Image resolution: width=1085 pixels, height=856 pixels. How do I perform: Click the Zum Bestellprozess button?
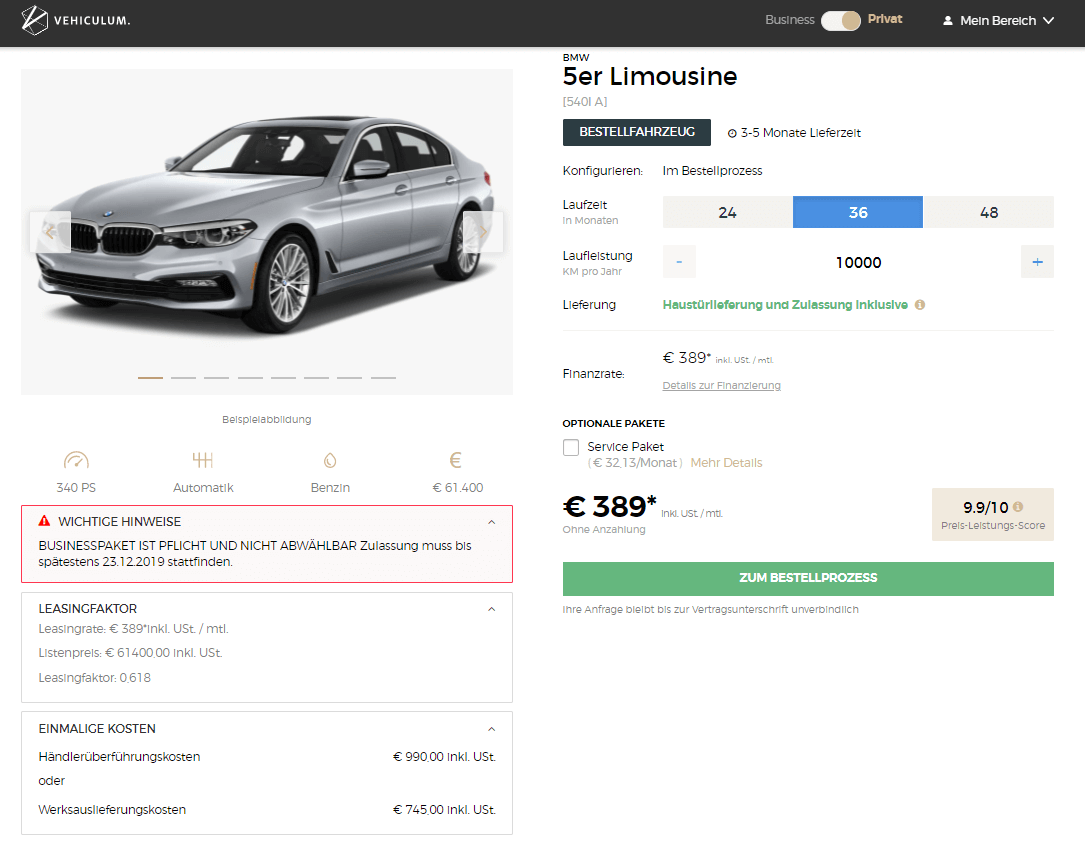(x=808, y=579)
